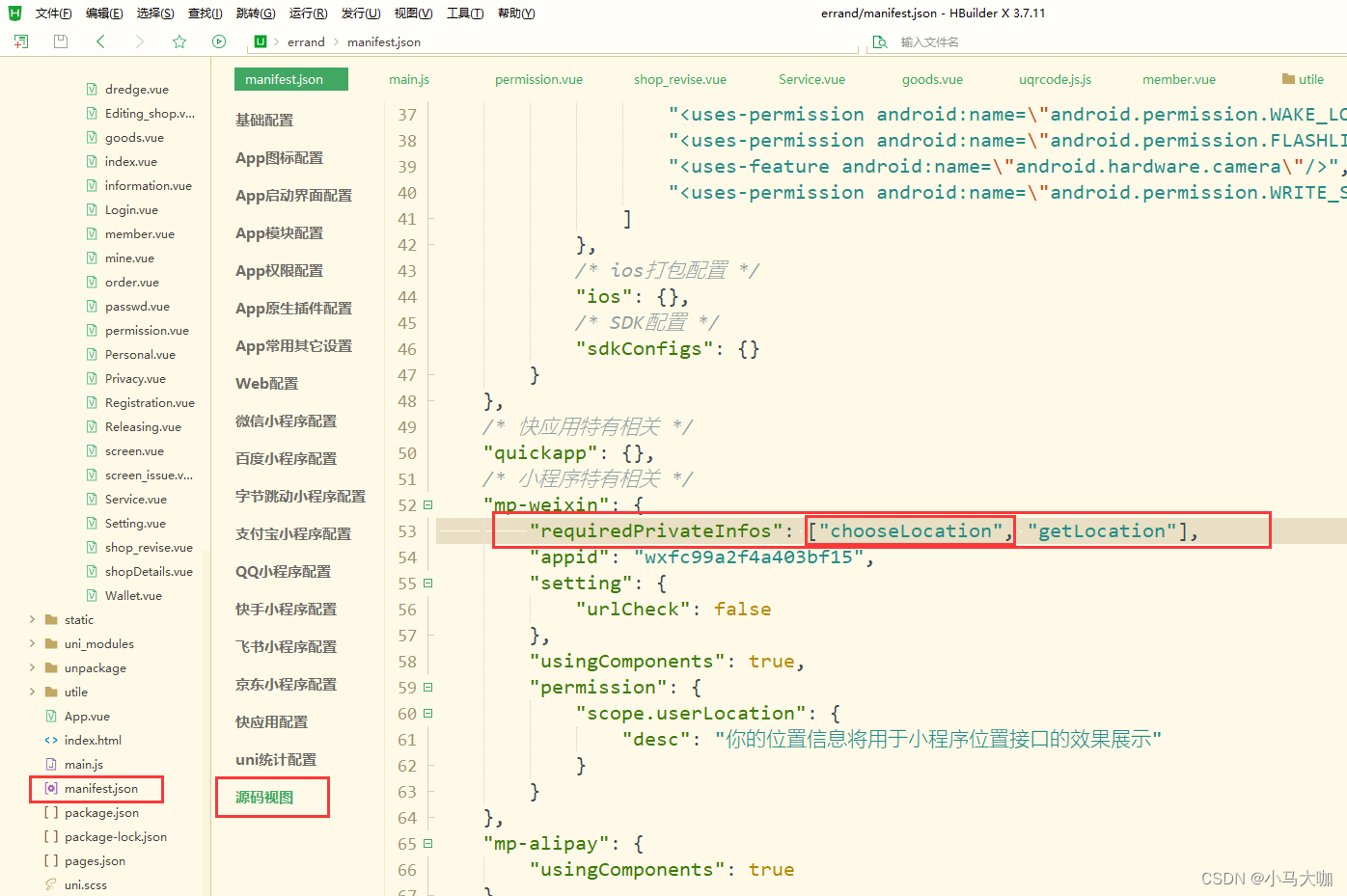Run the project with the play button
This screenshot has height=896, width=1347.
tap(219, 41)
